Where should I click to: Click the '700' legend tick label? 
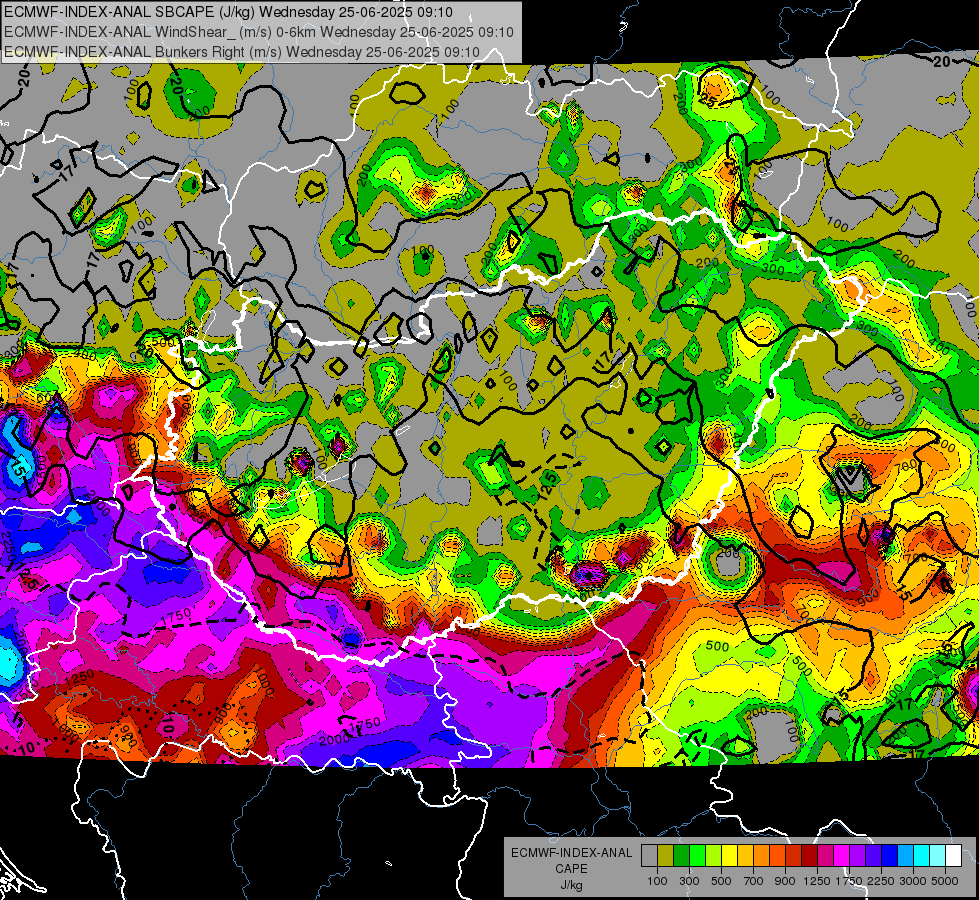click(x=753, y=881)
